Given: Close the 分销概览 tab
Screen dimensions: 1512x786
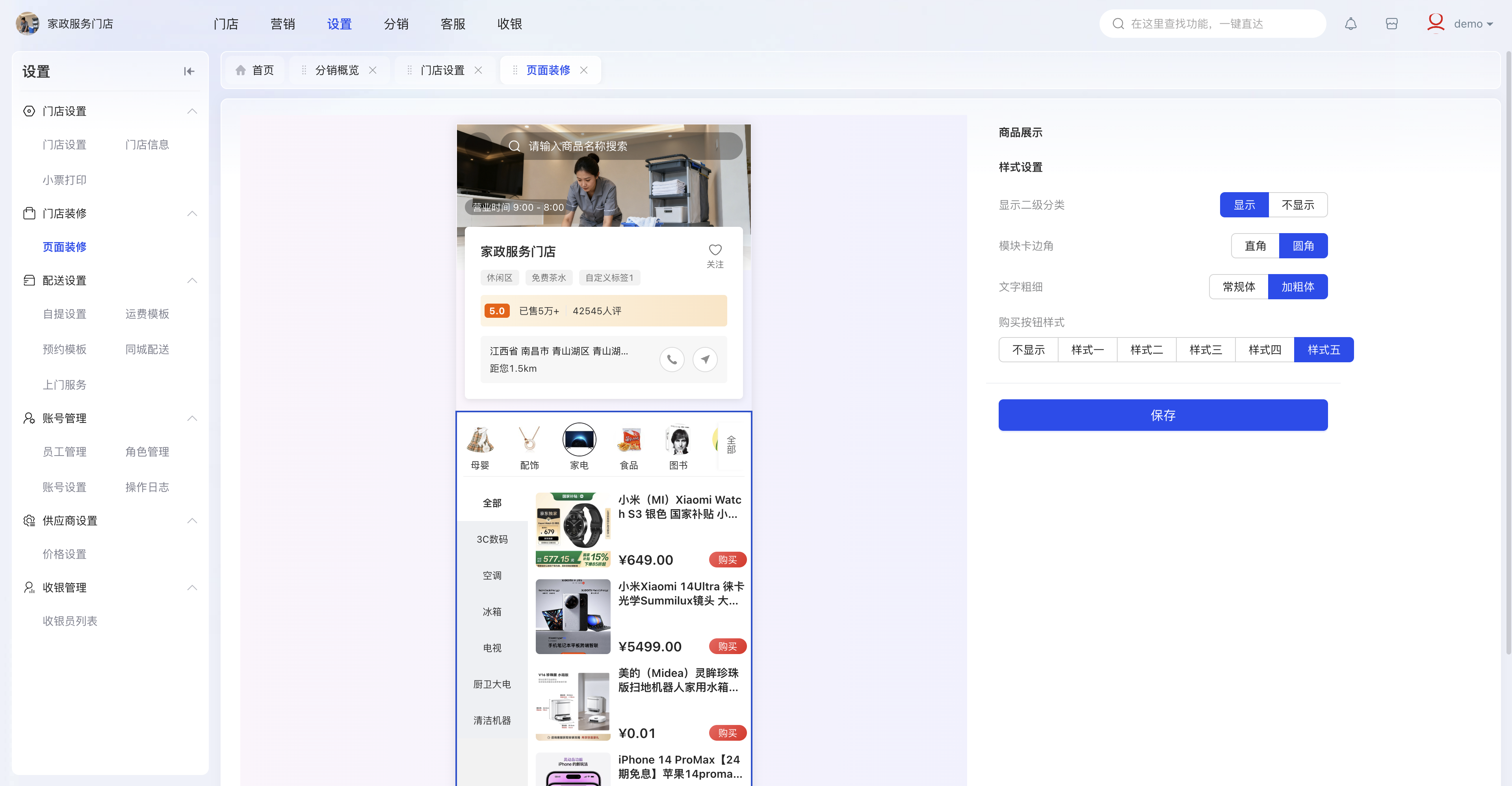Looking at the screenshot, I should tap(373, 70).
